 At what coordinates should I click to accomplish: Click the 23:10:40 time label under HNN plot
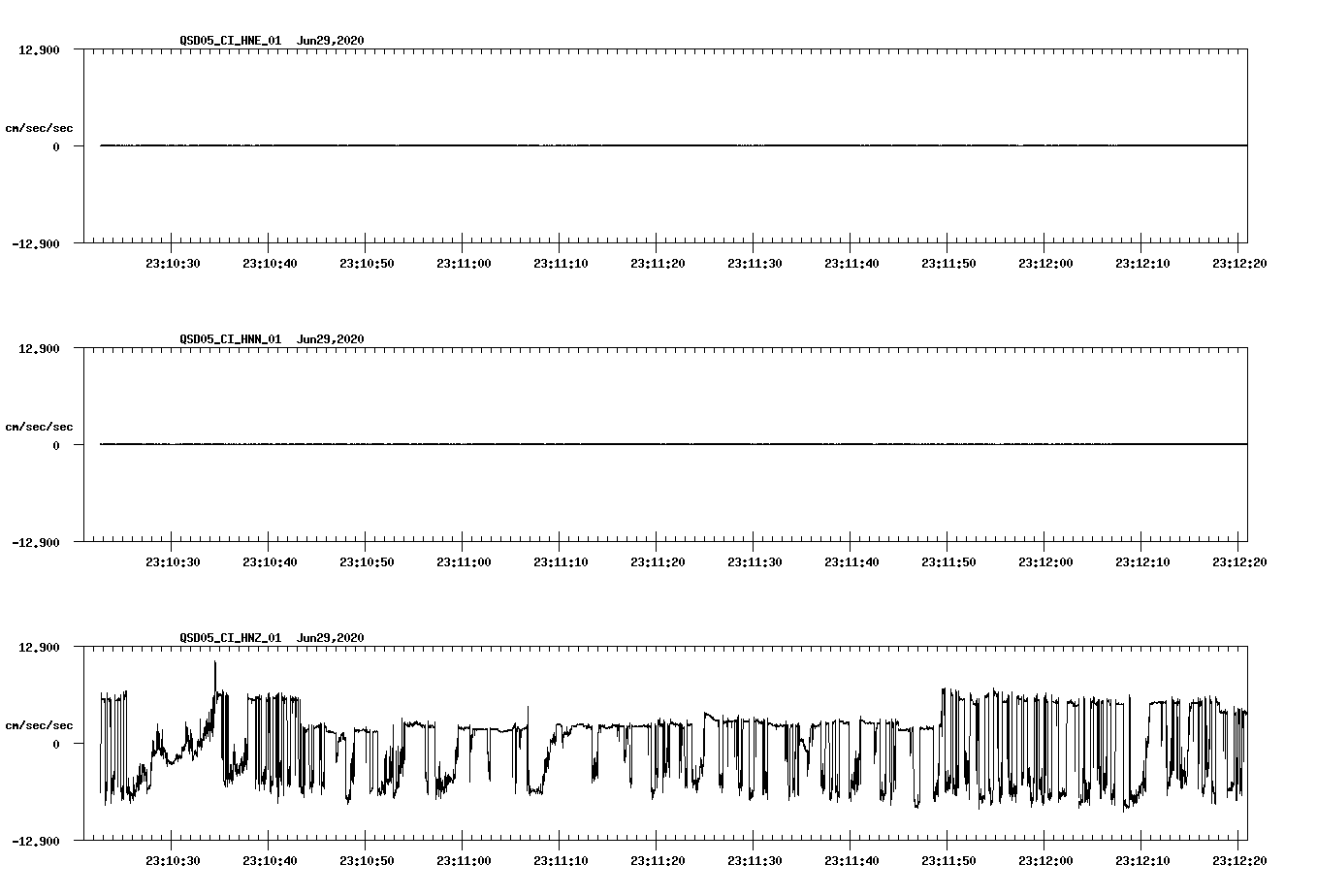(x=270, y=561)
